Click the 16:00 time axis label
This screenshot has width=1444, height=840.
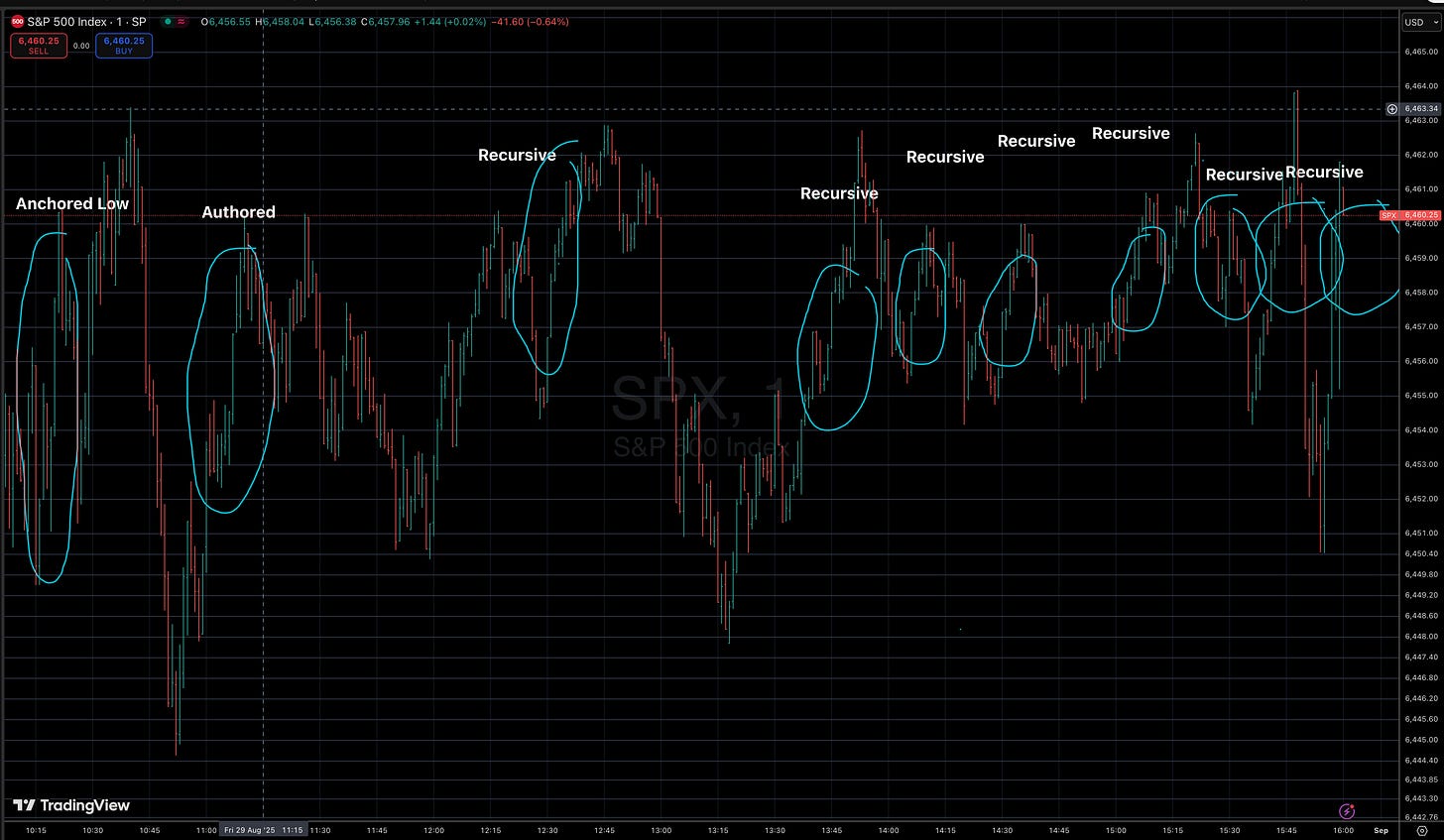(1343, 830)
